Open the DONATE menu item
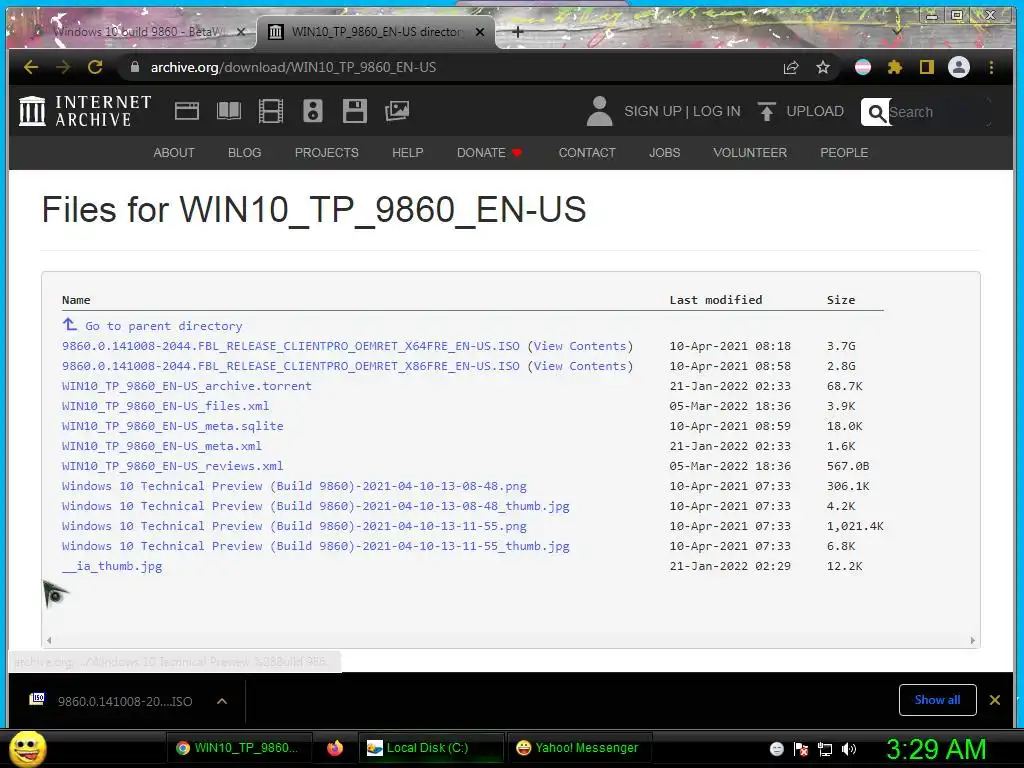Image resolution: width=1024 pixels, height=768 pixels. click(489, 153)
